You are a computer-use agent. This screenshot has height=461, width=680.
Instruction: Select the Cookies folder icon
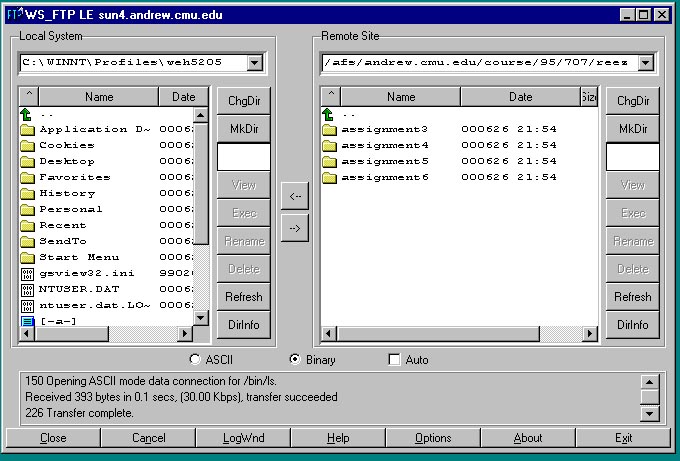click(x=27, y=145)
